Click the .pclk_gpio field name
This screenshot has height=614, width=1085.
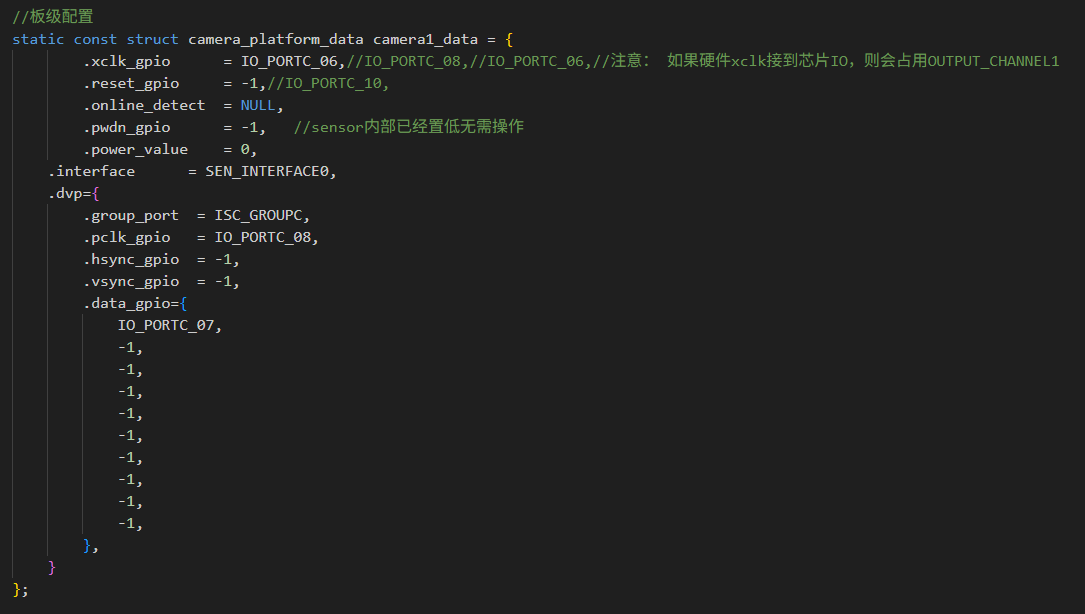[127, 237]
